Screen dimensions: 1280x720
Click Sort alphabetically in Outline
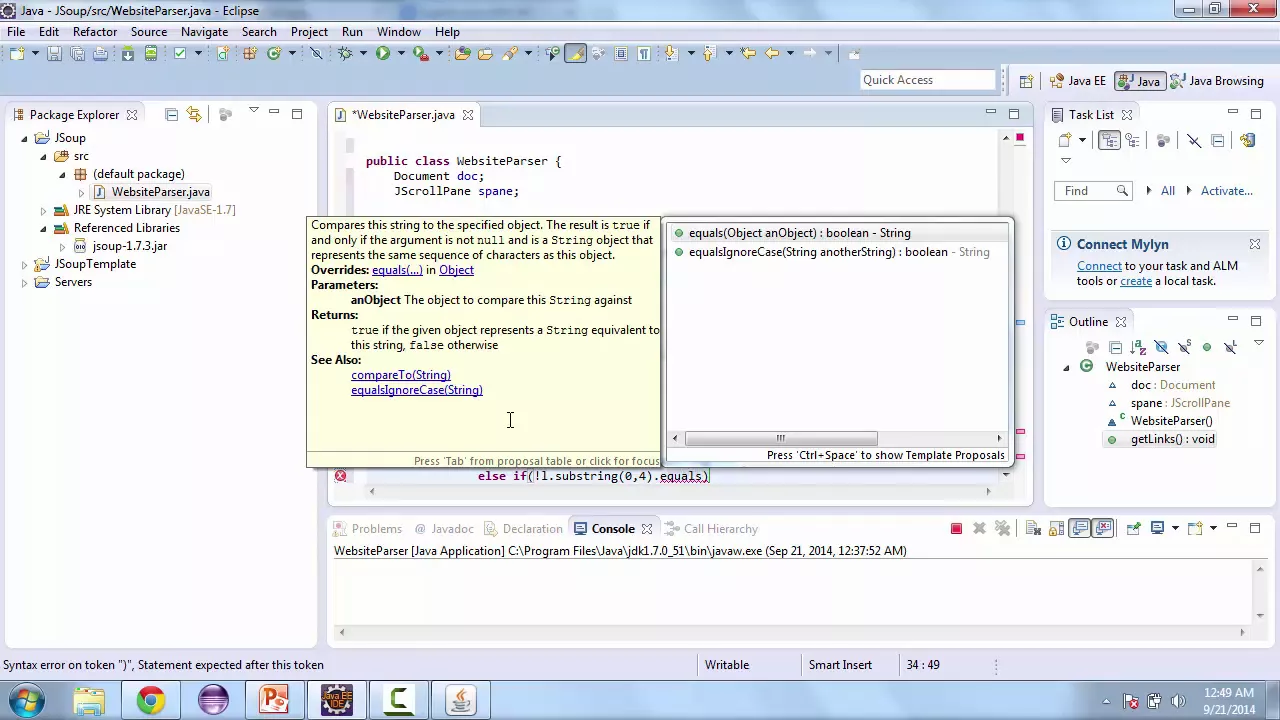coord(1138,347)
